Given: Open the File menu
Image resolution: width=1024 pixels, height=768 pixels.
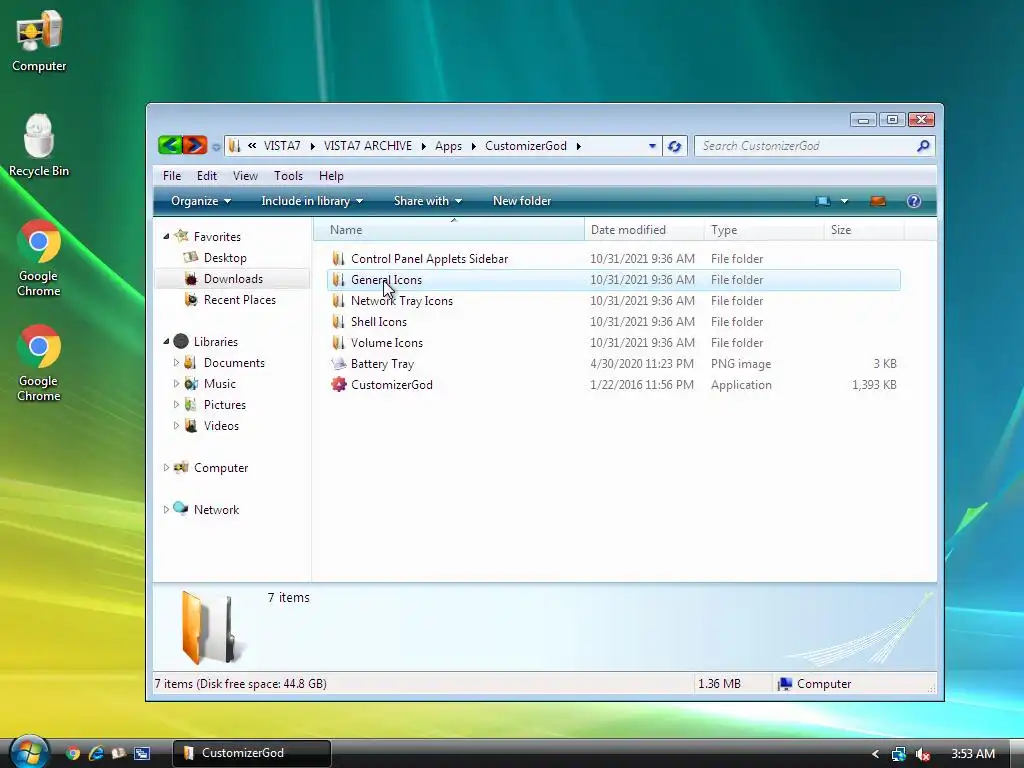Looking at the screenshot, I should pos(172,176).
